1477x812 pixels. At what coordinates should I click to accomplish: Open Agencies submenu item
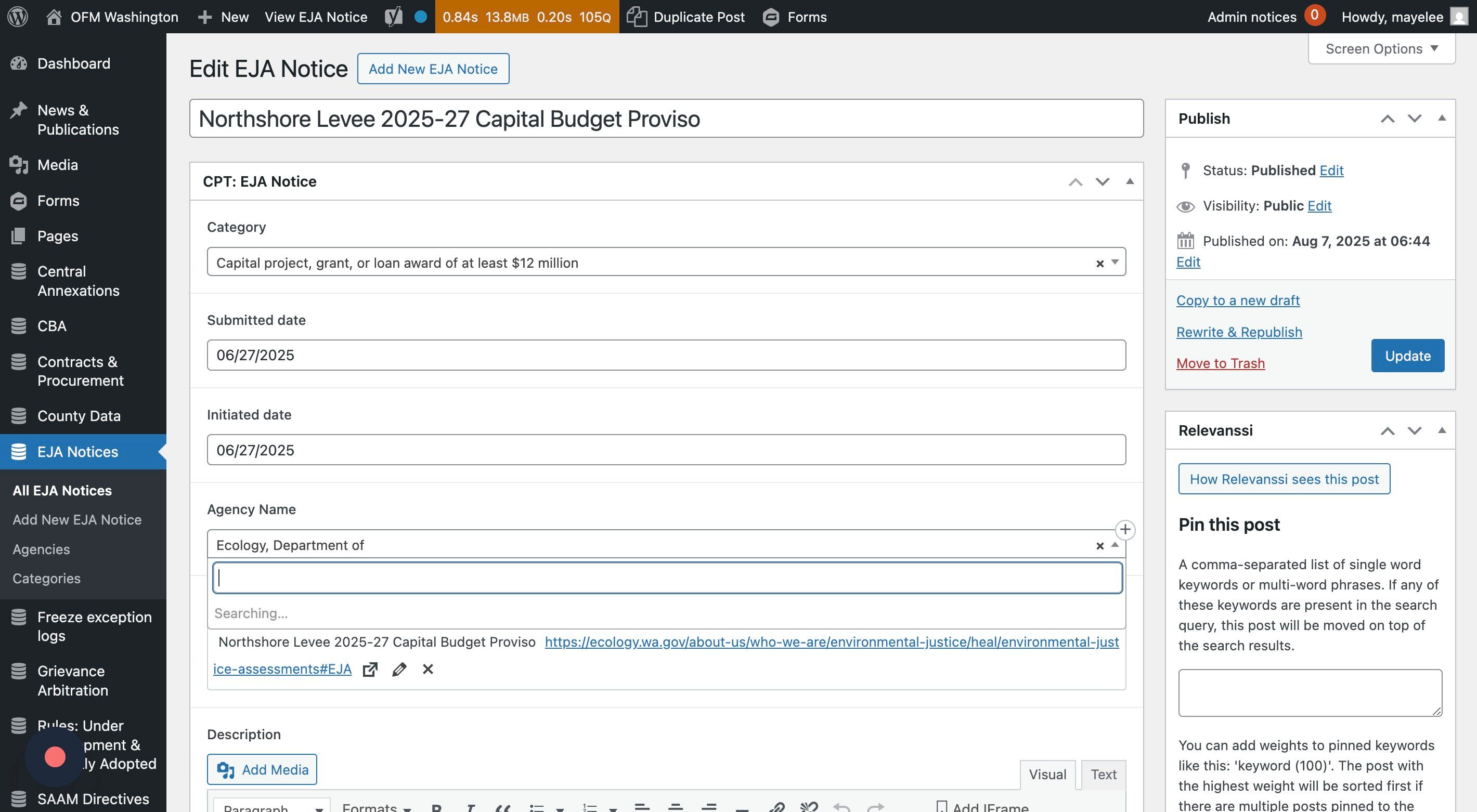click(41, 549)
